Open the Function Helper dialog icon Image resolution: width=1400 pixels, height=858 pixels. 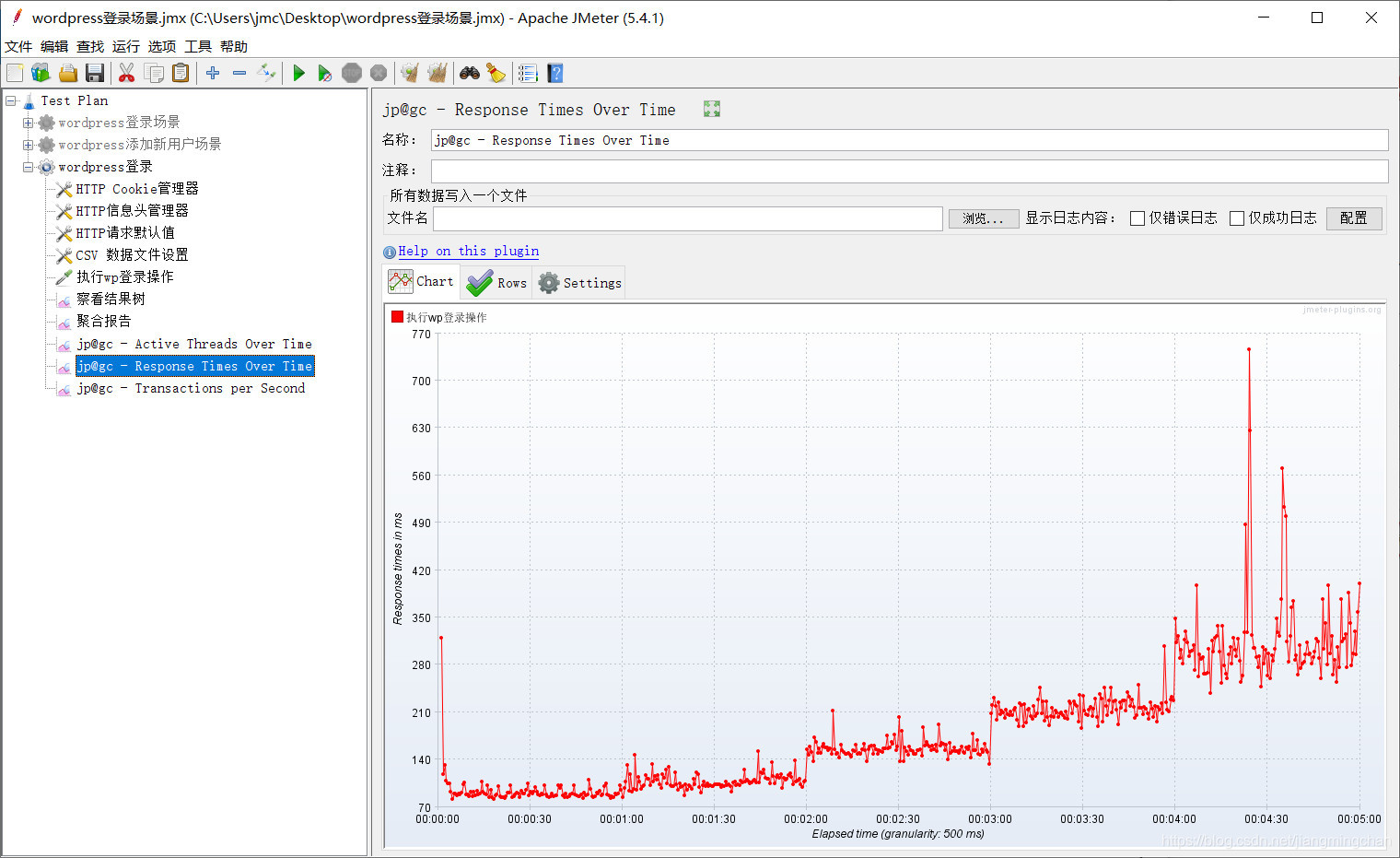[528, 73]
